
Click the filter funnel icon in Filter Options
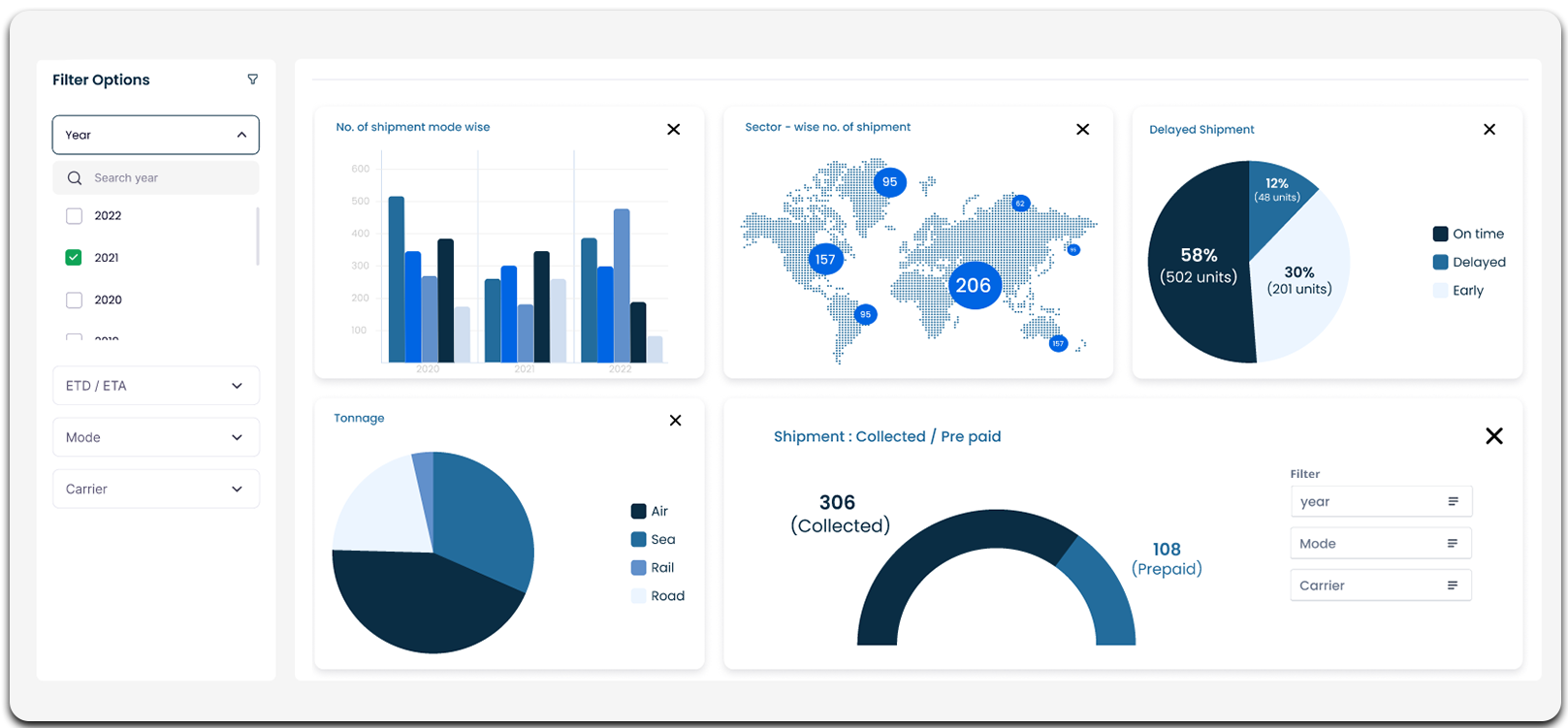[x=253, y=79]
